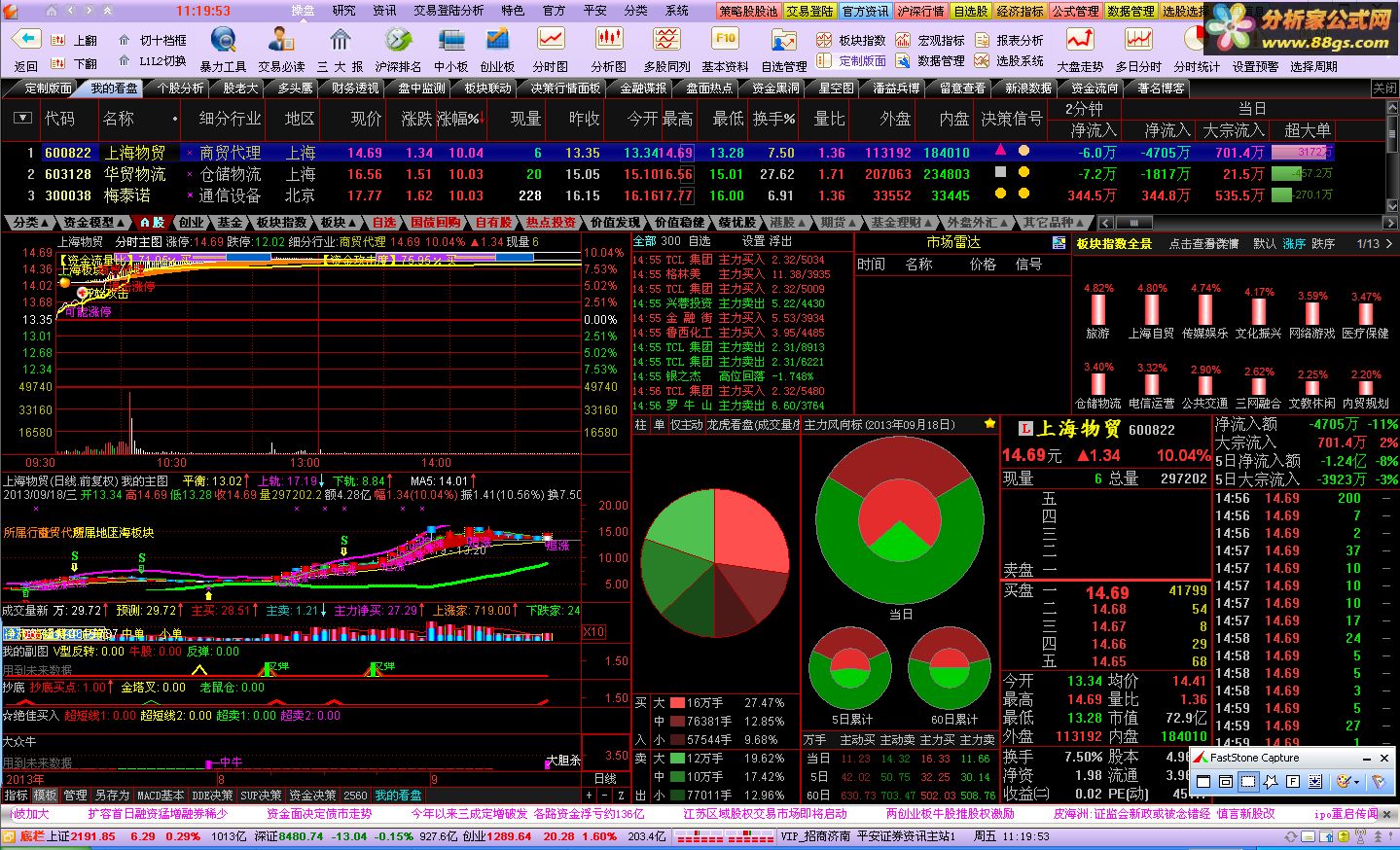Open 数据管理 toolbar item with wrench icon

[930, 60]
